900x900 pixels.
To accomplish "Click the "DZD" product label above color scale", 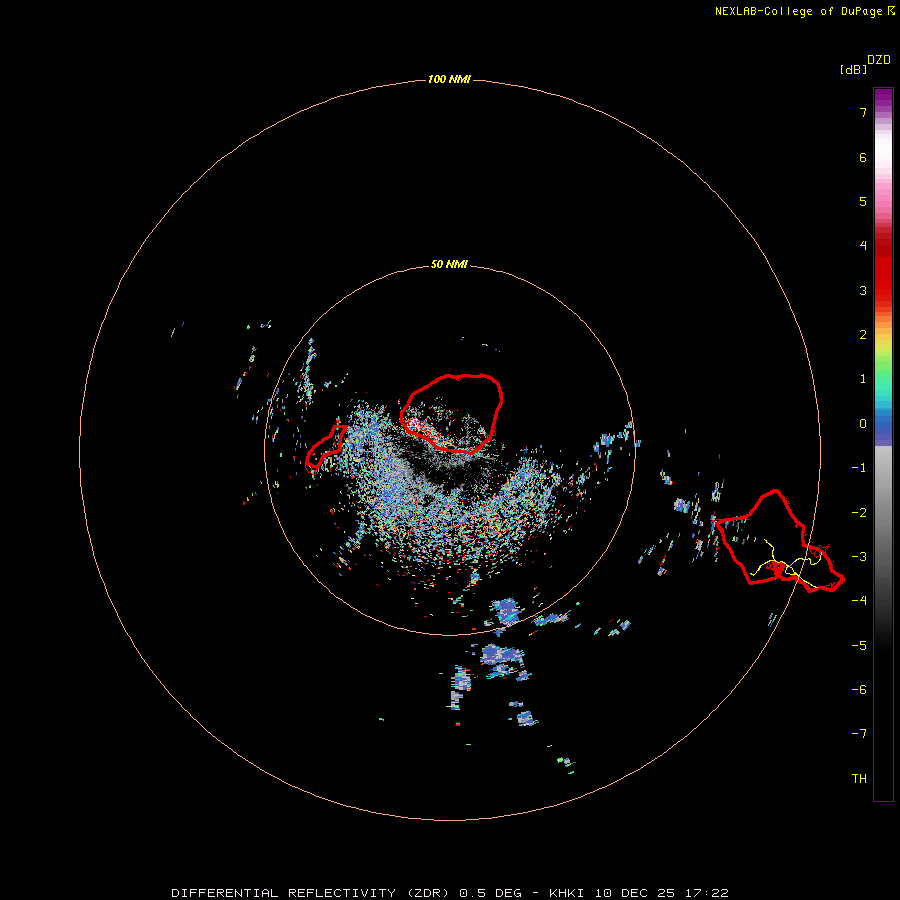I will (x=879, y=60).
